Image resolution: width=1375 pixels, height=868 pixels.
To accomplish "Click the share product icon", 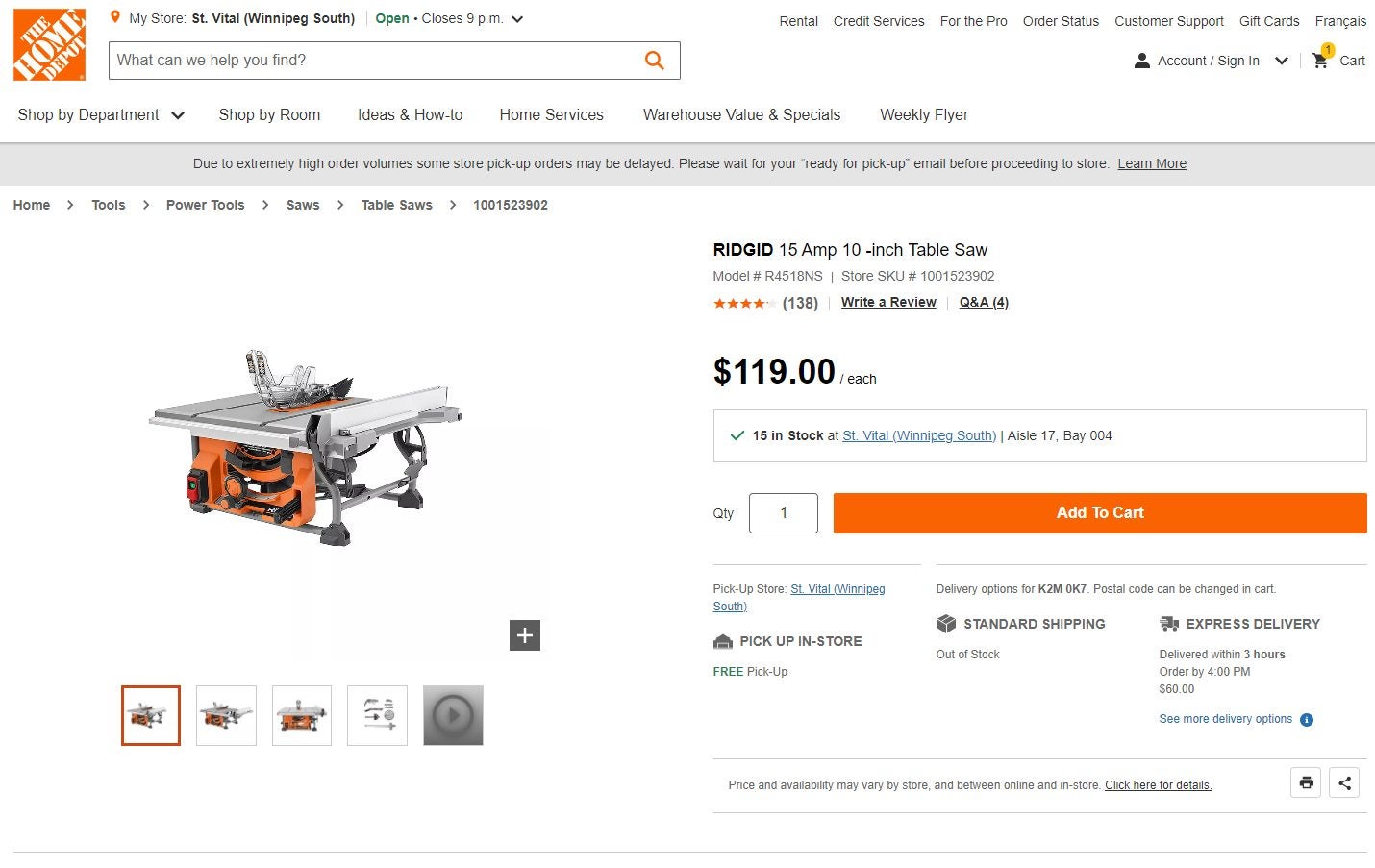I will (1344, 782).
